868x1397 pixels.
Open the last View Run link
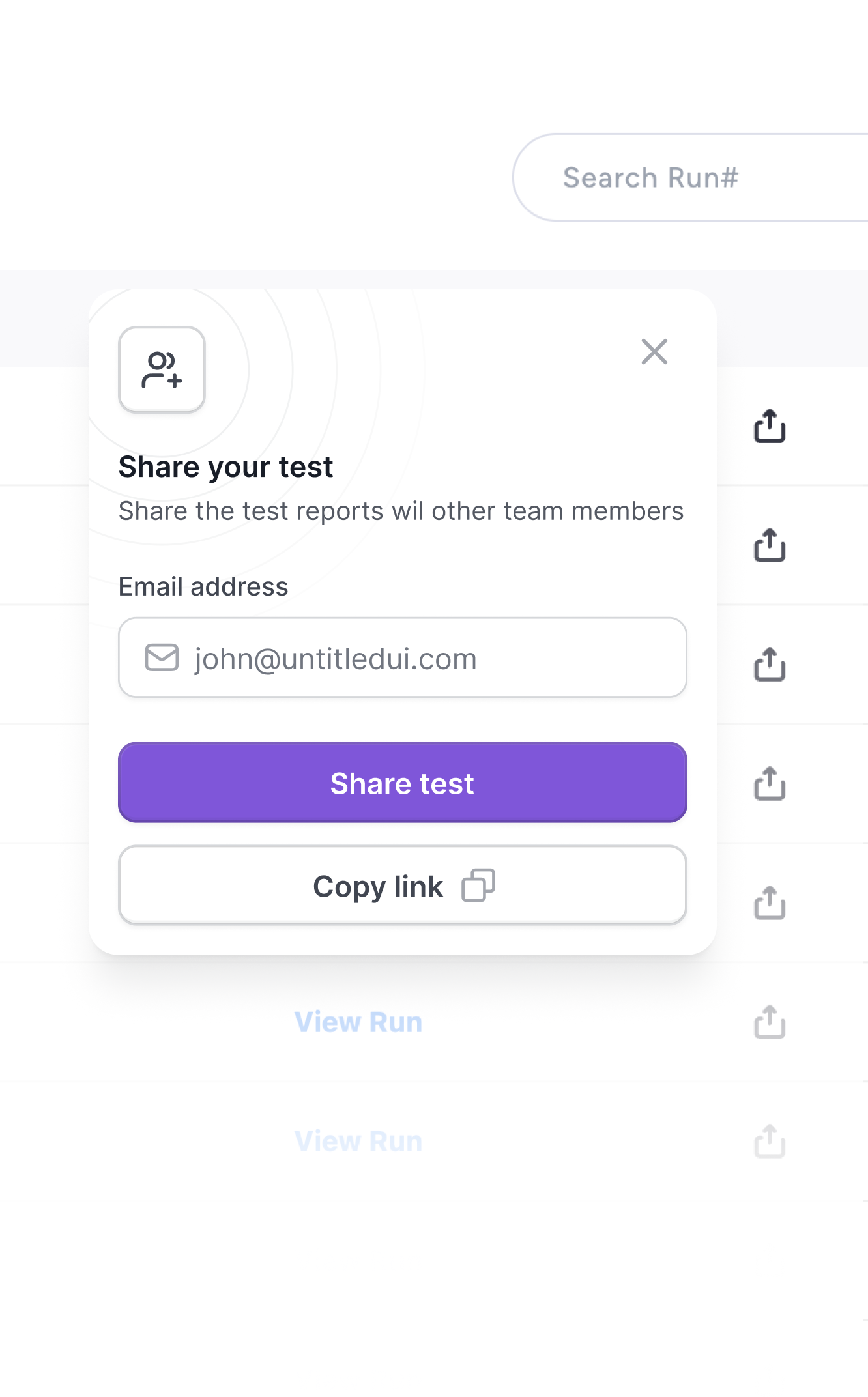[x=358, y=1142]
